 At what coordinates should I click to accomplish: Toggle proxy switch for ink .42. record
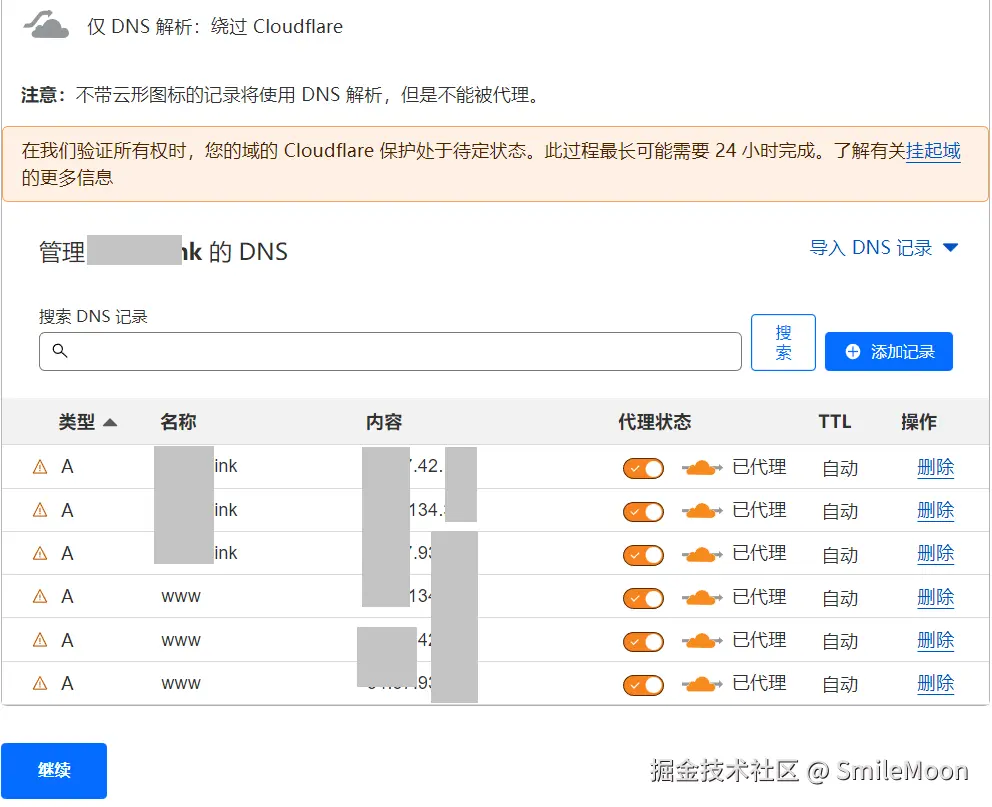tap(643, 469)
